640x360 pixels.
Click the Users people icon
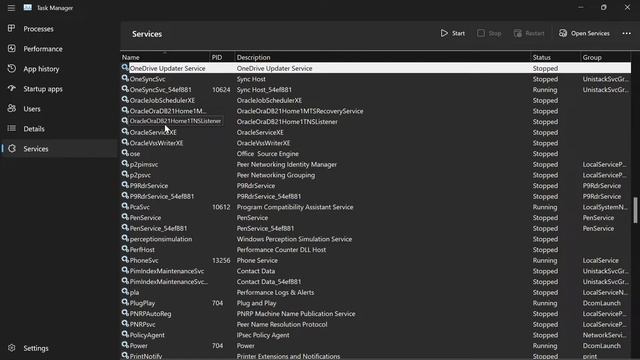point(11,108)
